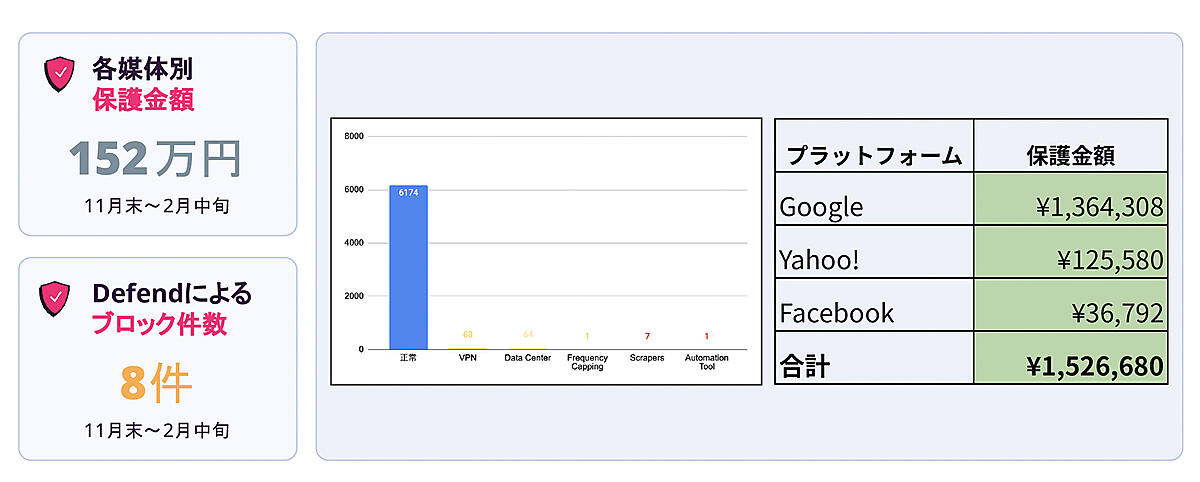
Task: Click the Scrapers axis label
Action: click(647, 358)
